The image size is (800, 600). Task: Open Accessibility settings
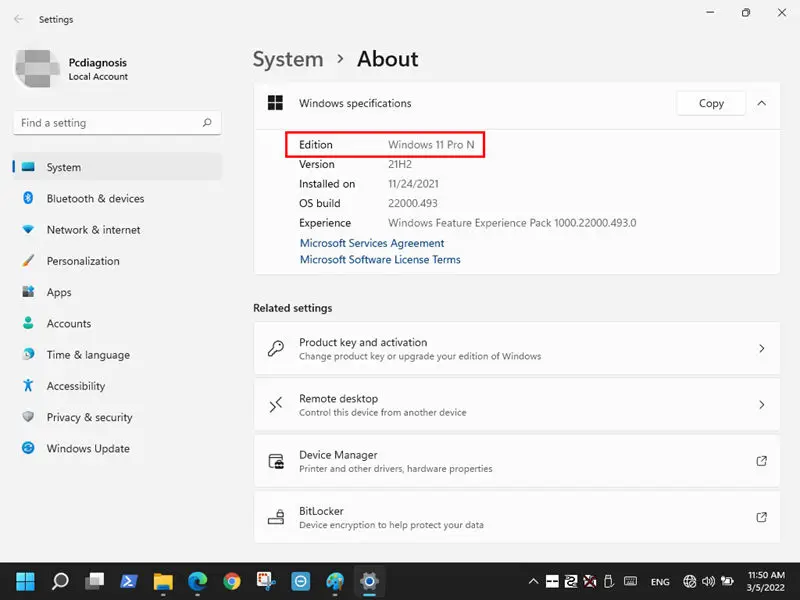click(x=76, y=386)
